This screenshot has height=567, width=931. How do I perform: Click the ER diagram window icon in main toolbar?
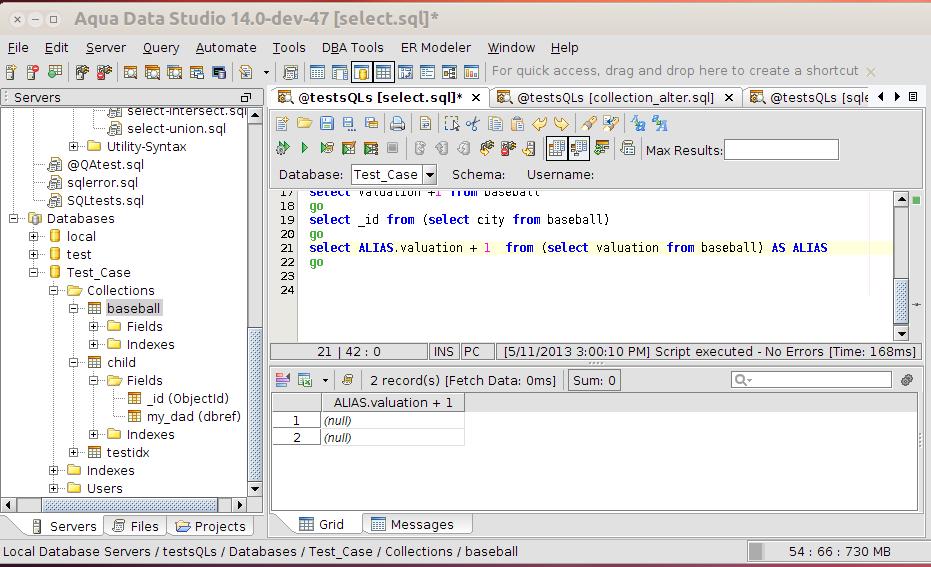click(449, 72)
